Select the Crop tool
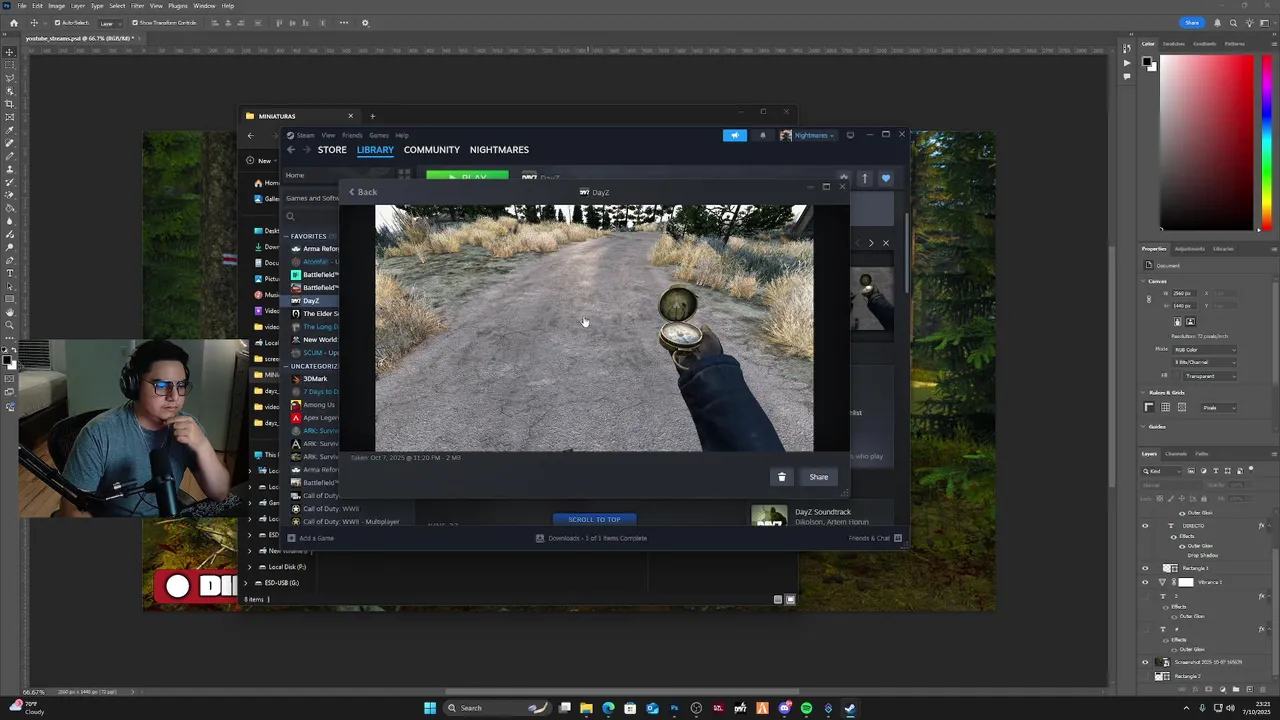The height and width of the screenshot is (720, 1280). (10, 104)
